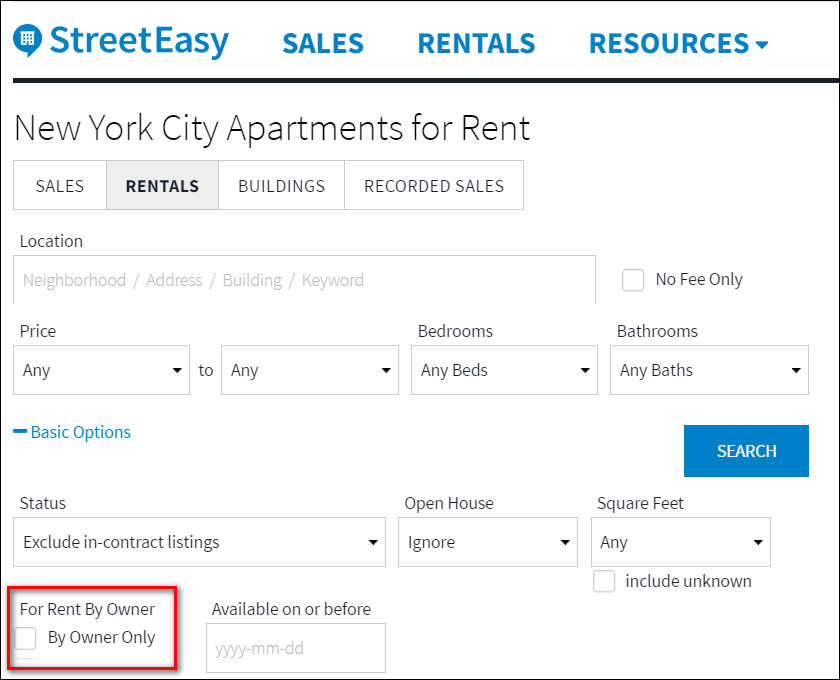Screen dimensions: 840x680
Task: Open the maximum Price dropdown
Action: 310,370
